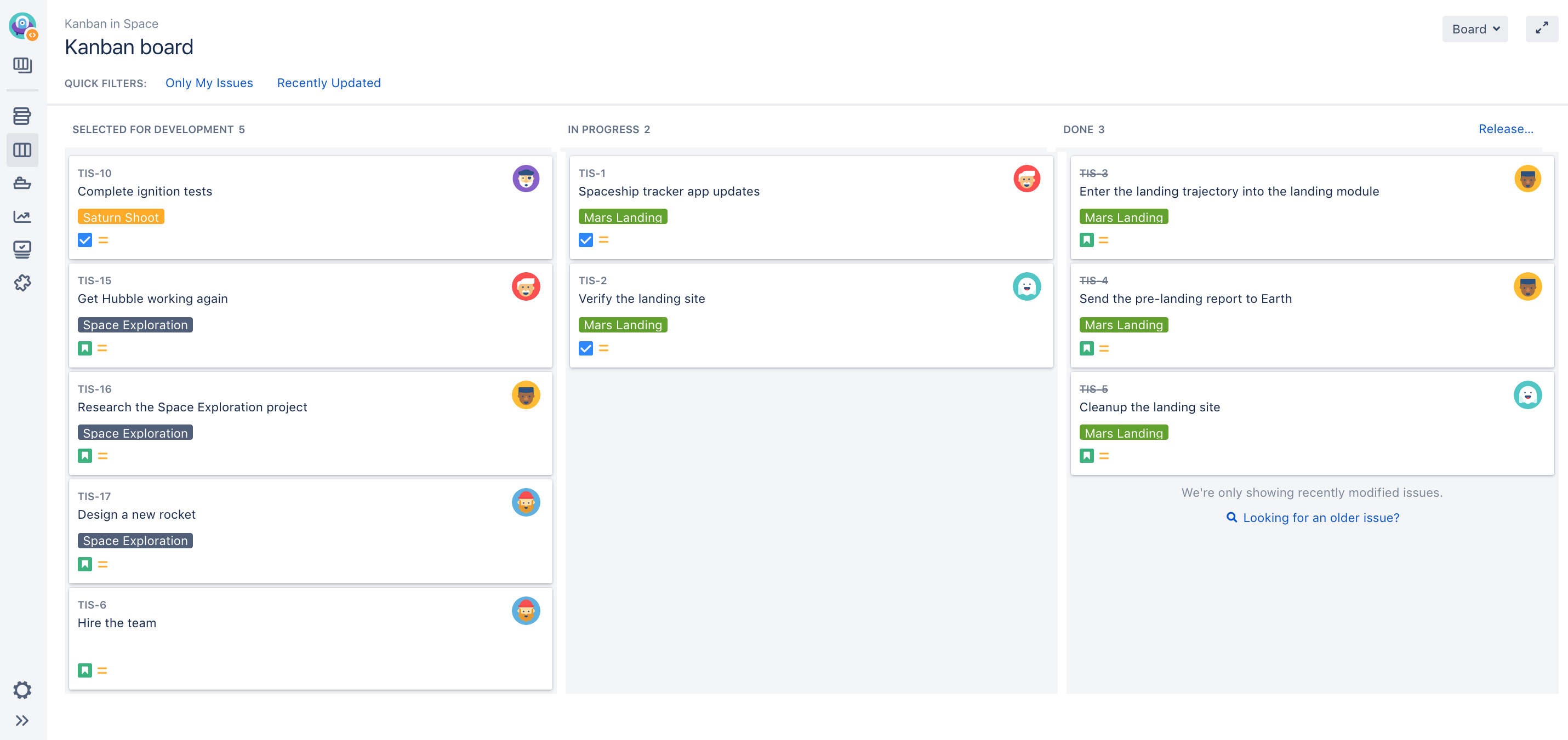
Task: Click the orange Saturn Shoot epic label
Action: [121, 217]
